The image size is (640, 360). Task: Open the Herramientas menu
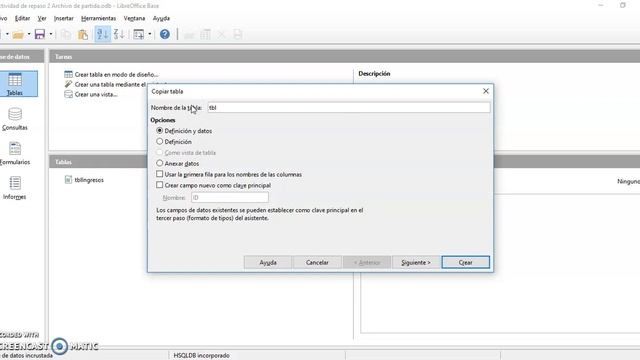(x=98, y=18)
